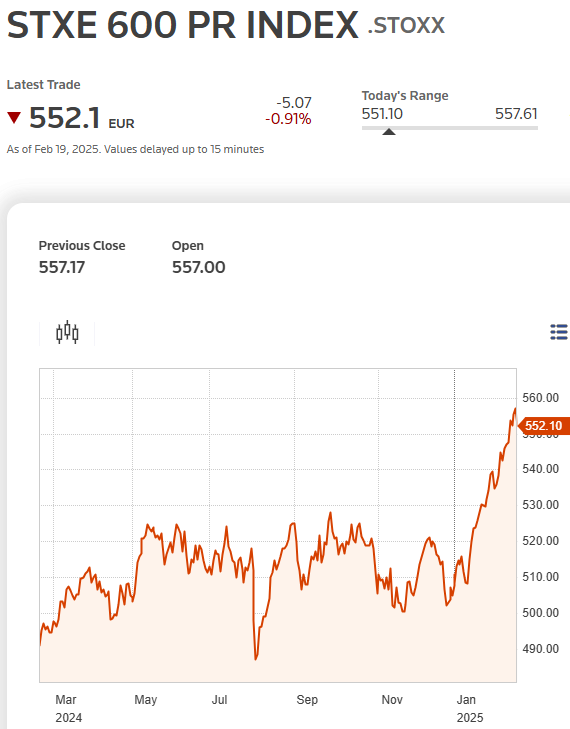Click the -0.91% change percentage
This screenshot has width=570, height=729.
288,119
